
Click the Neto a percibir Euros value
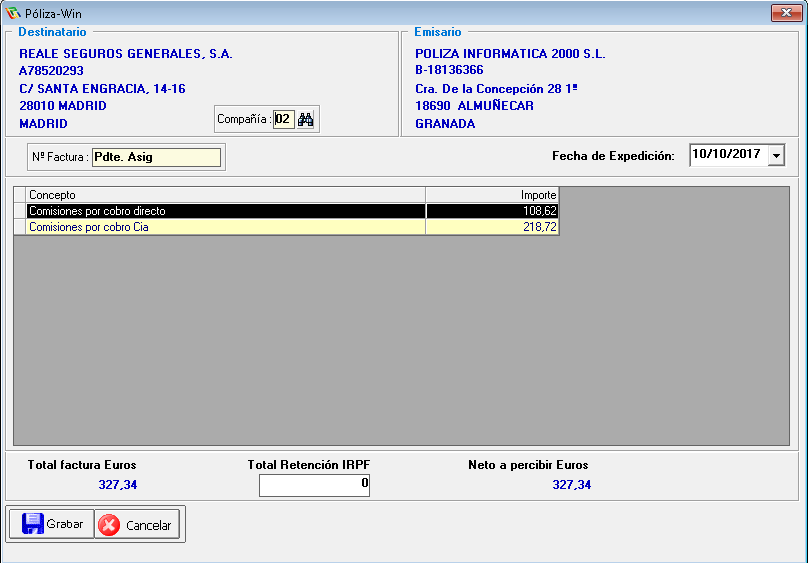click(571, 485)
